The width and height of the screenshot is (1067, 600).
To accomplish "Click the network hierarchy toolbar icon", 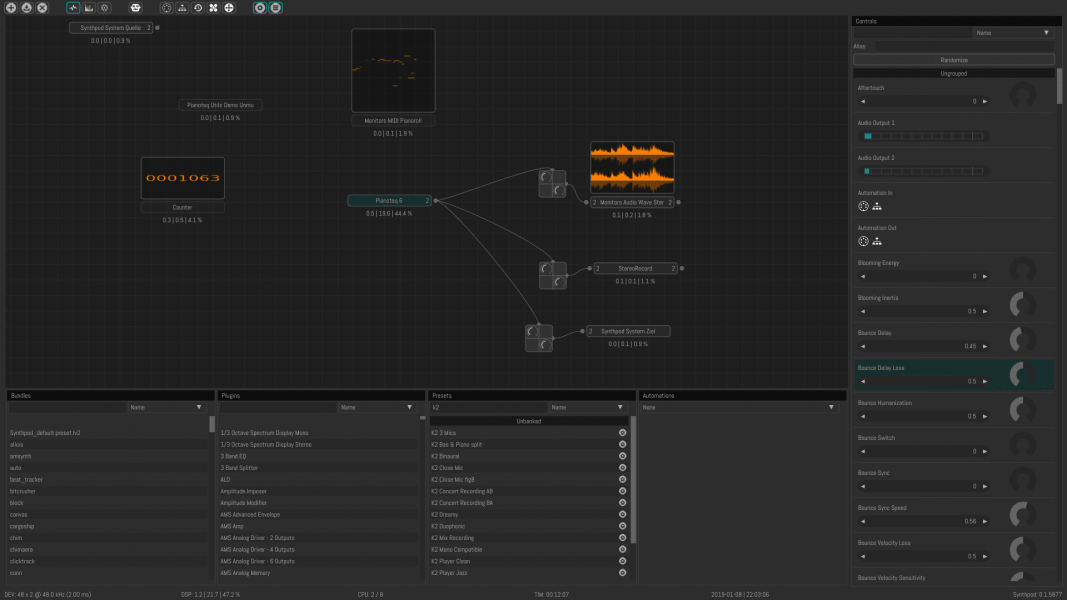I will click(182, 7).
